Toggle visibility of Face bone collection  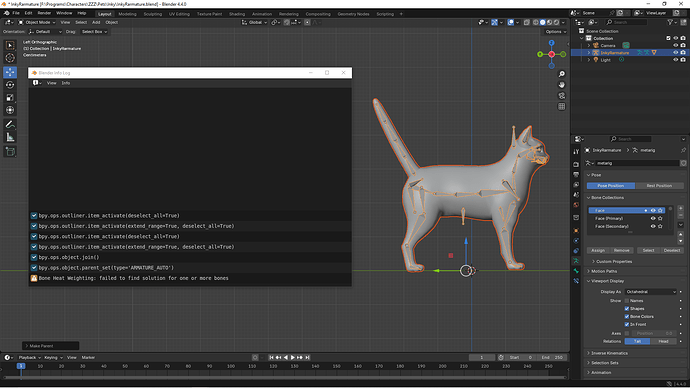(653, 211)
